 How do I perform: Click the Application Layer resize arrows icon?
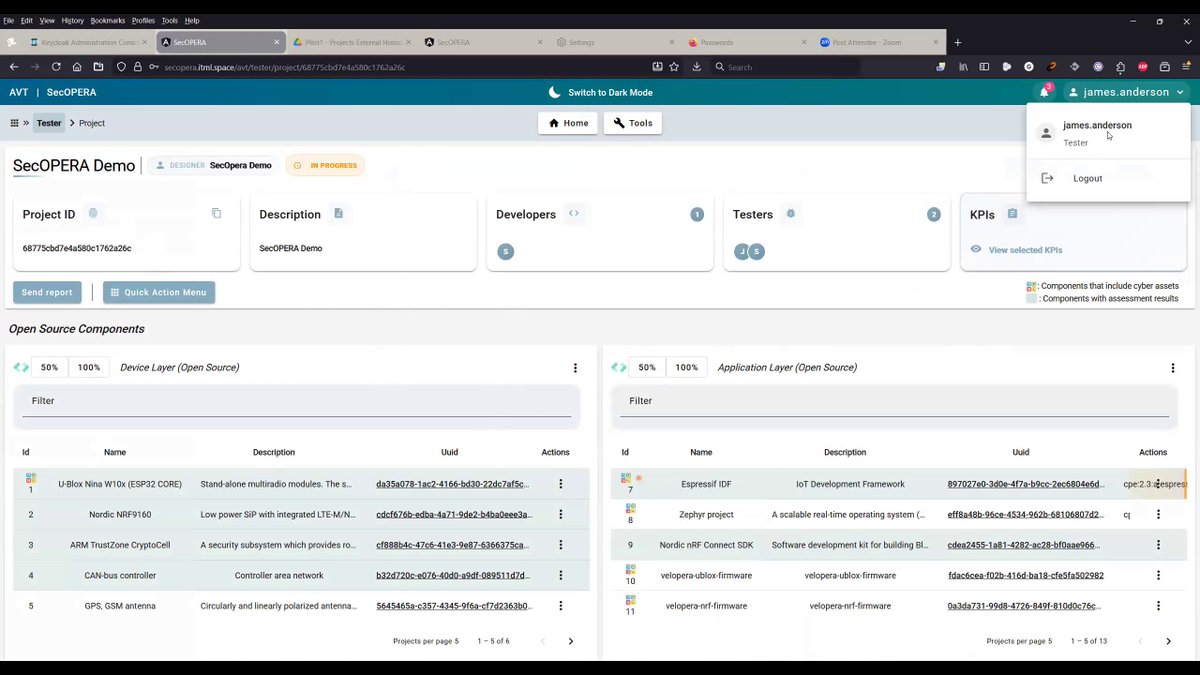(618, 367)
